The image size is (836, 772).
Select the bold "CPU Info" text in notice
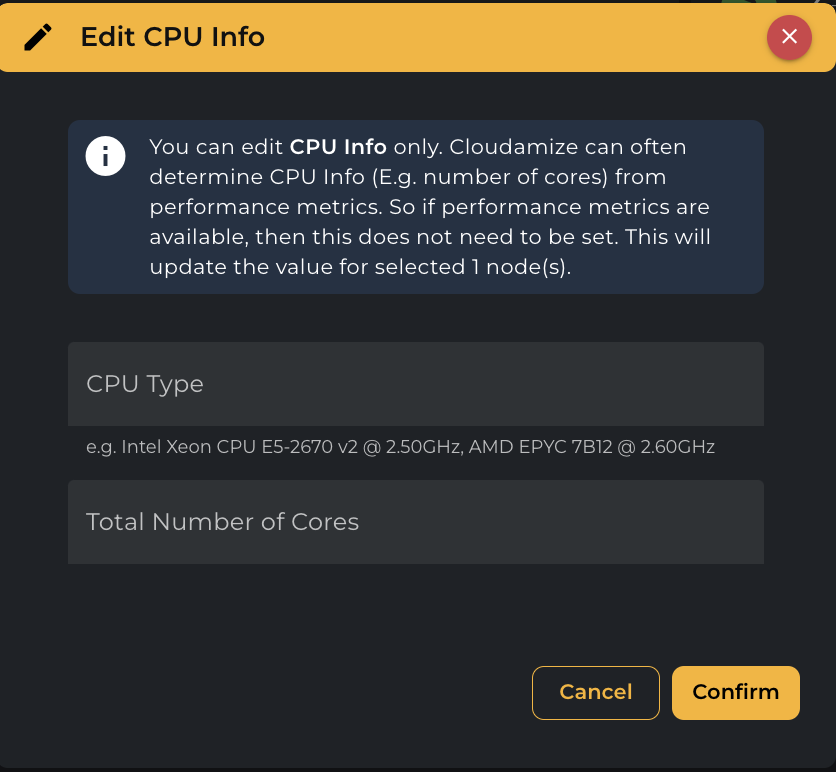pos(338,147)
